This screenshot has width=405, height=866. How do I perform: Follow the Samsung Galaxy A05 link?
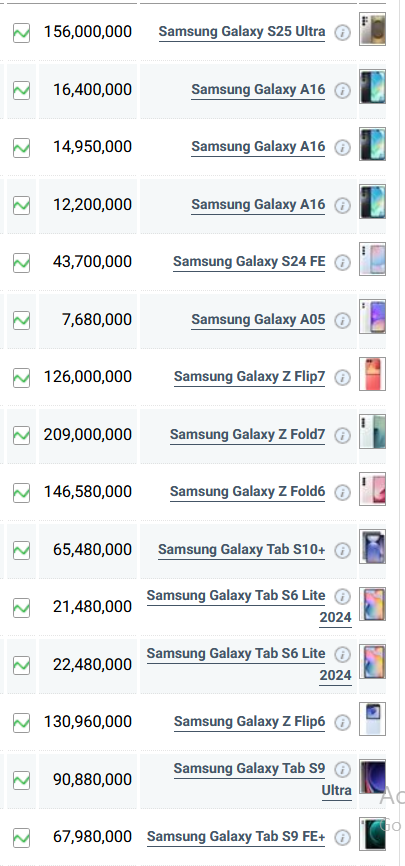point(258,320)
